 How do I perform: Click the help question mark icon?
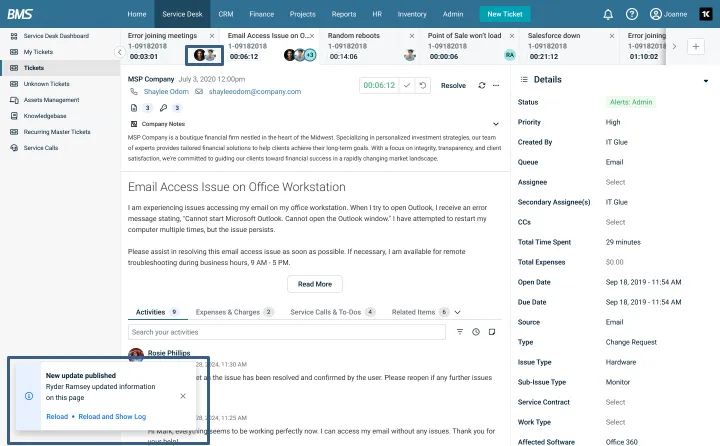pos(632,14)
